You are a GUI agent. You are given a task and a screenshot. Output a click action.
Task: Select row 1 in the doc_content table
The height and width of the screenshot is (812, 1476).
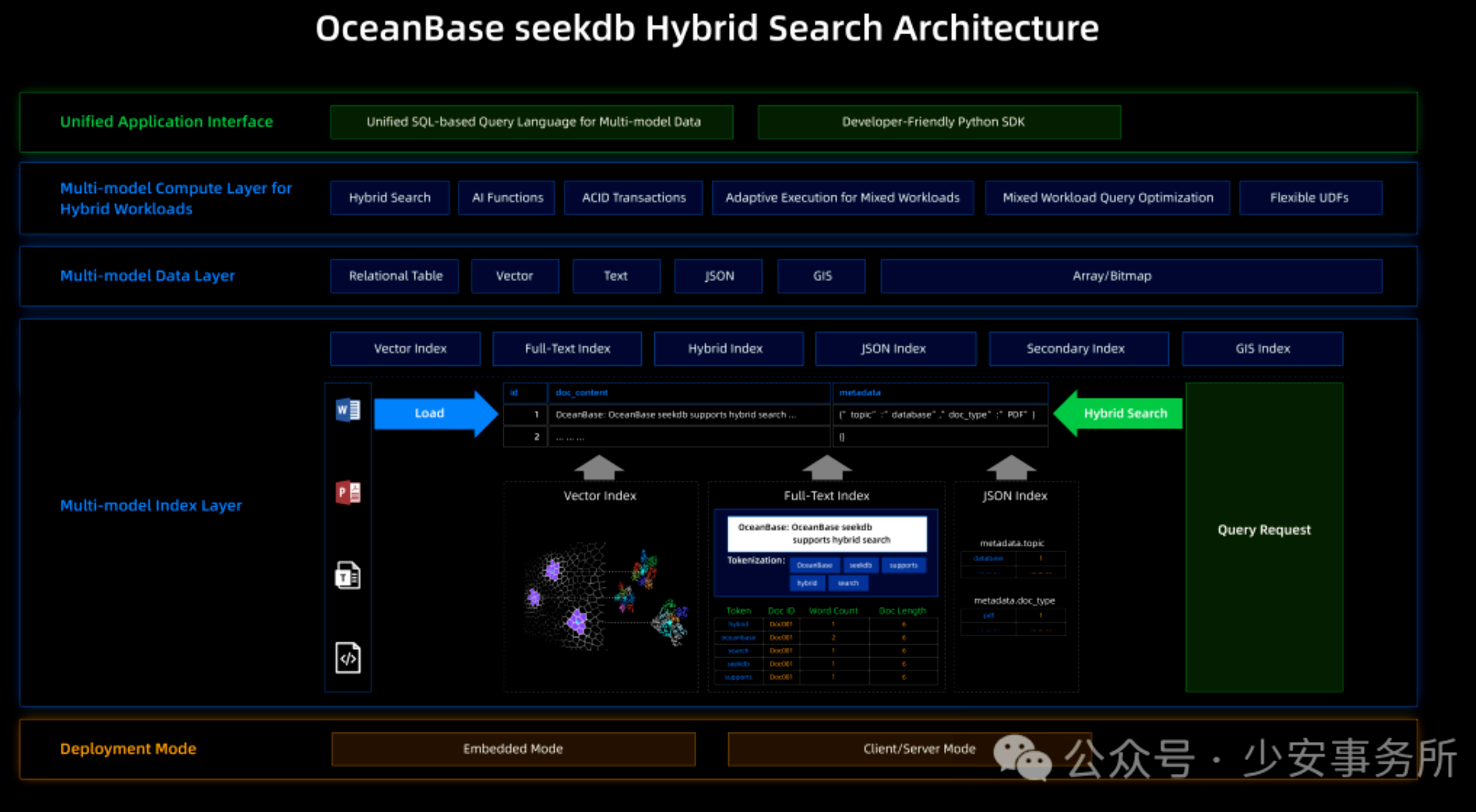[x=675, y=415]
